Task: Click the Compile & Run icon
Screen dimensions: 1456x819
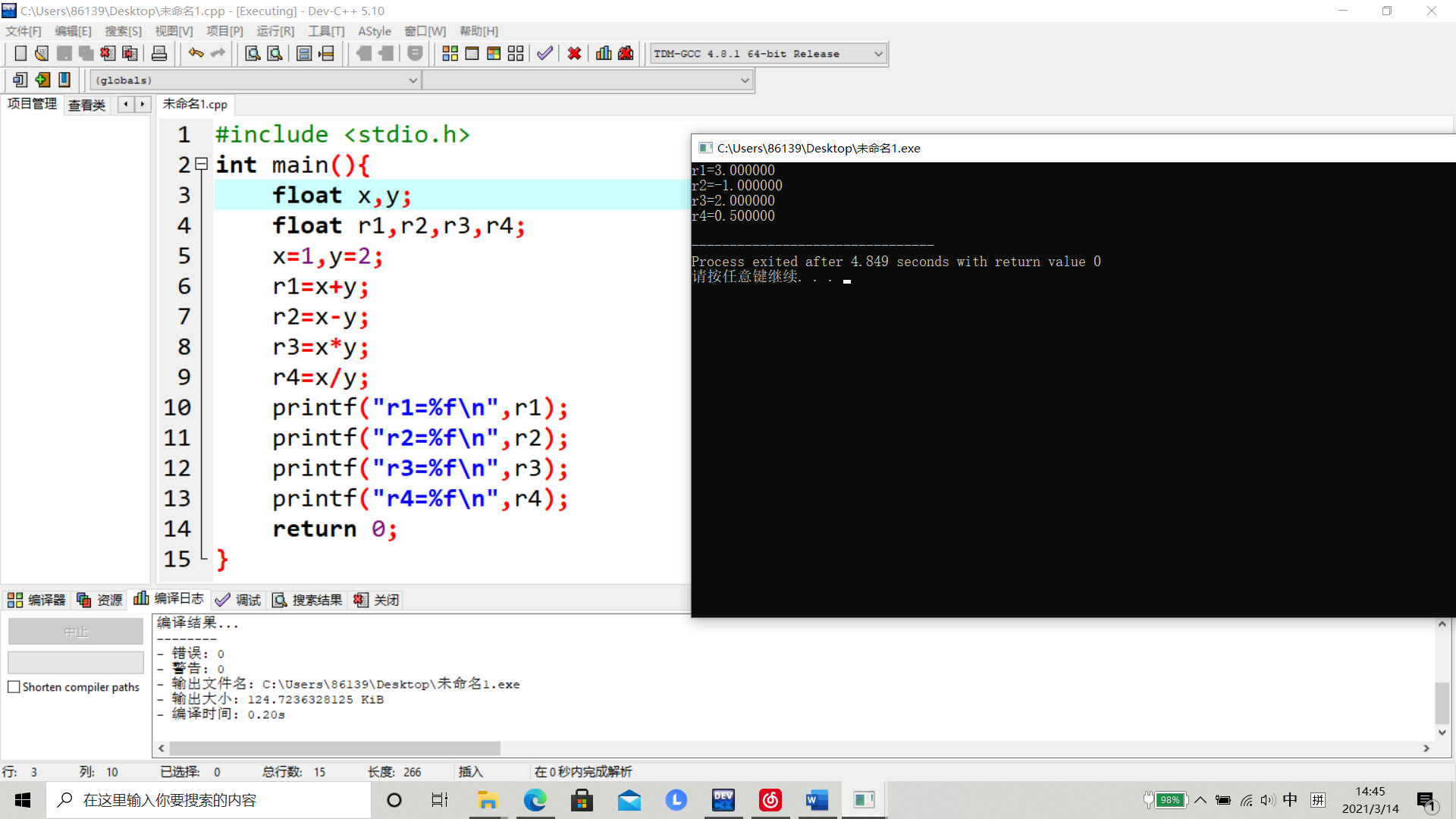Action: [x=494, y=54]
